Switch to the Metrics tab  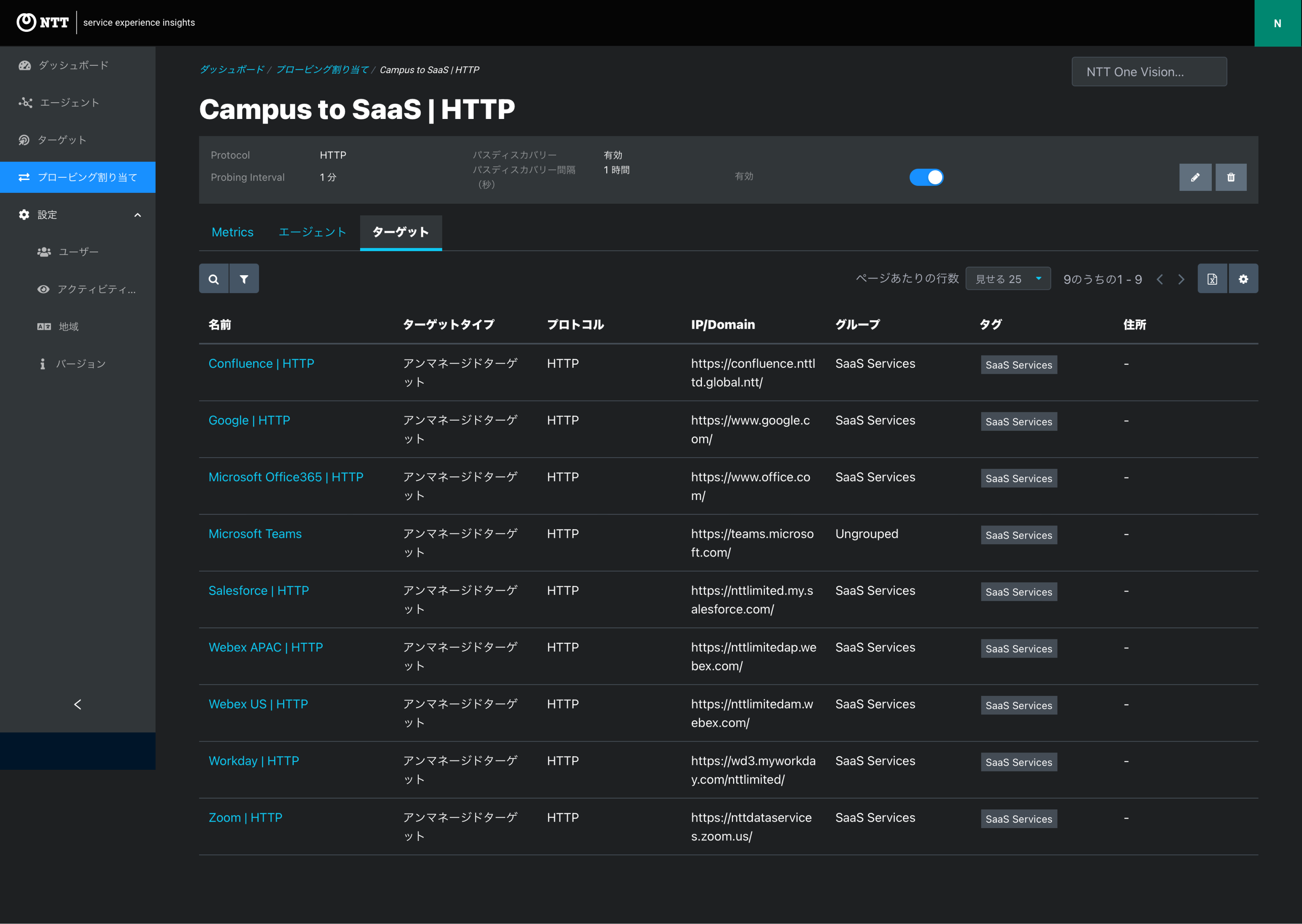click(x=232, y=232)
